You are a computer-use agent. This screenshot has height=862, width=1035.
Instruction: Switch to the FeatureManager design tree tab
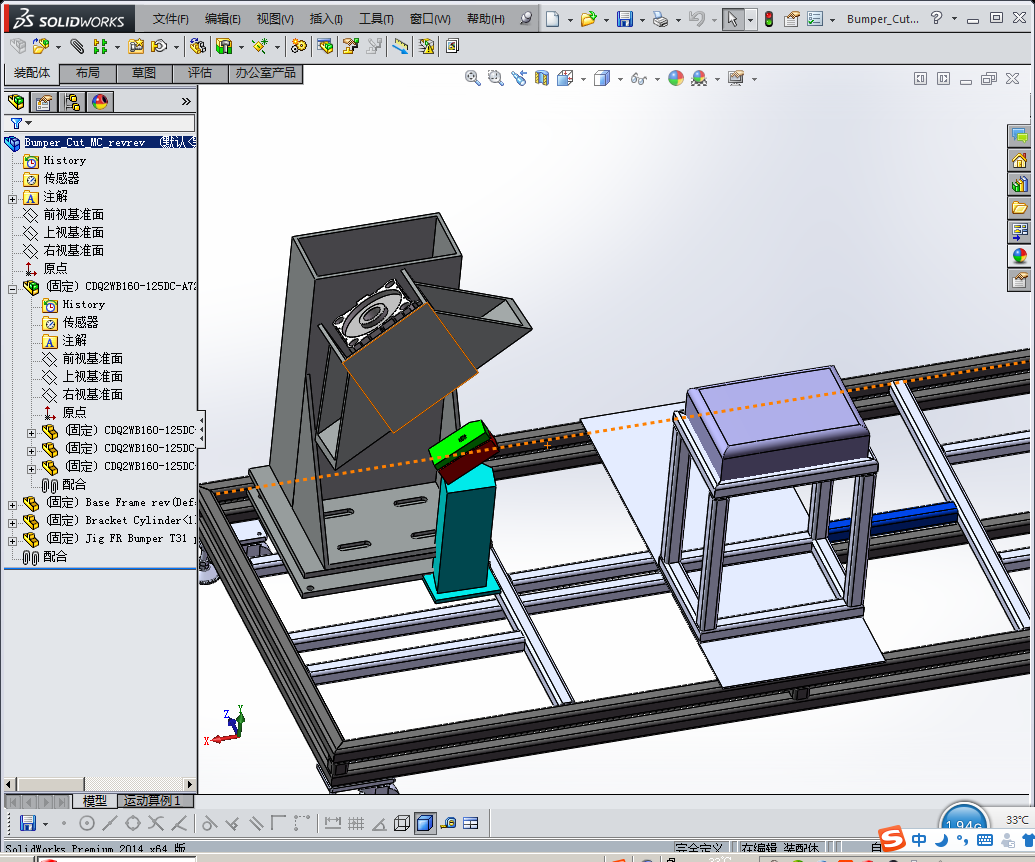pos(17,102)
